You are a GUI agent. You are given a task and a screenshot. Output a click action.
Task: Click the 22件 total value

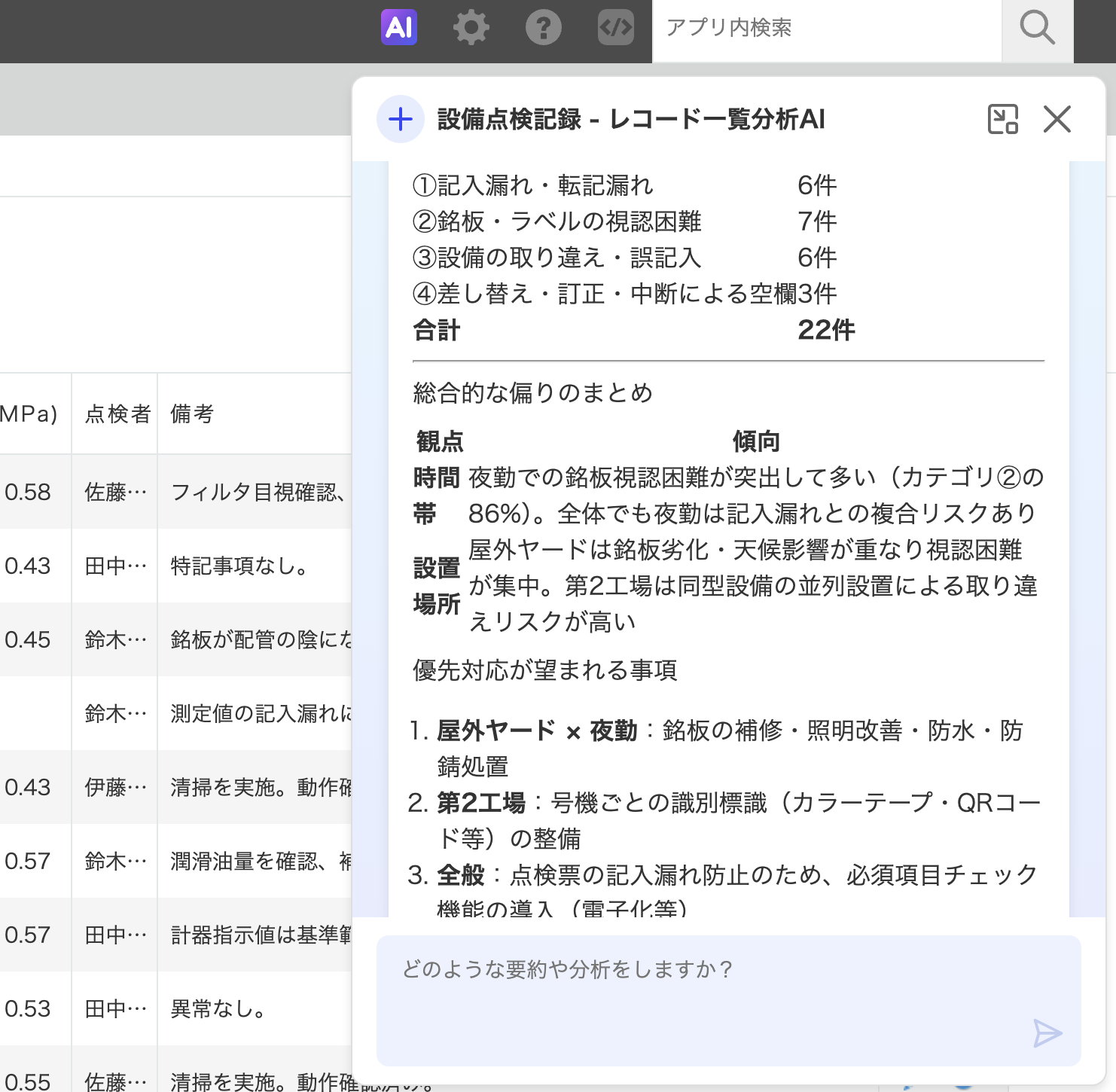[826, 330]
